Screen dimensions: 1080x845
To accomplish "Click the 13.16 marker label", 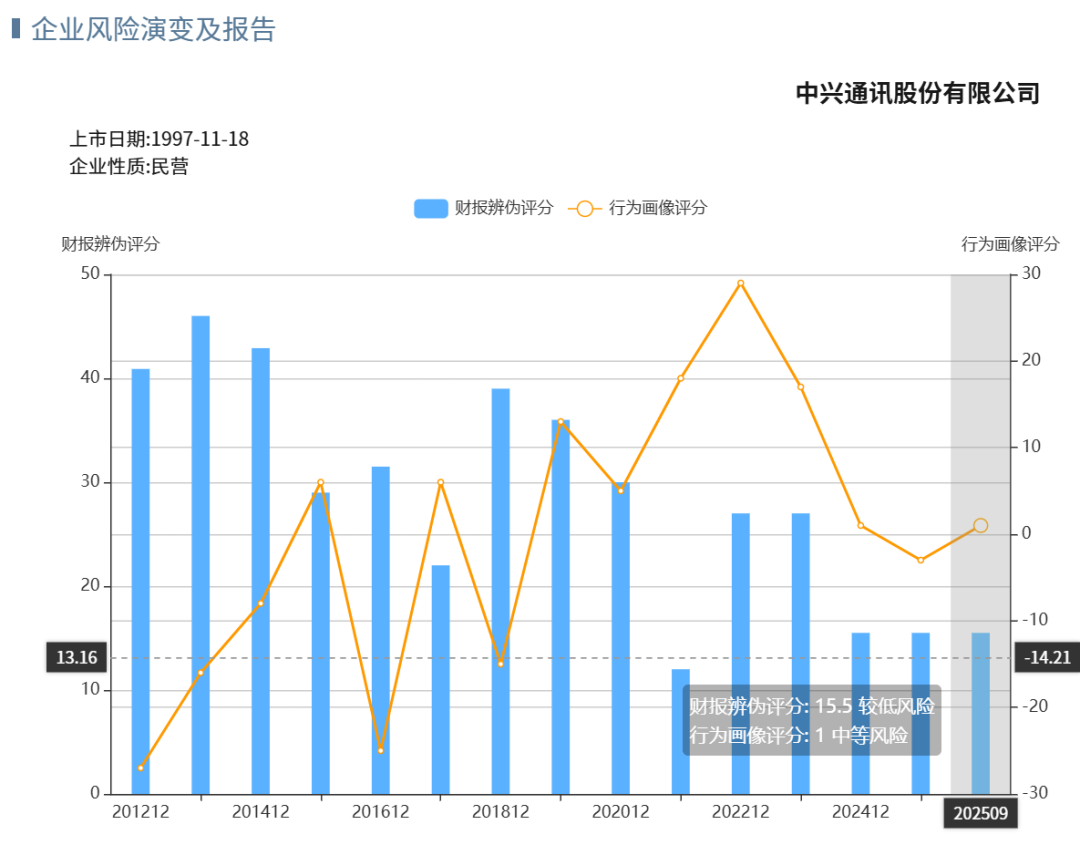I will 77,658.
